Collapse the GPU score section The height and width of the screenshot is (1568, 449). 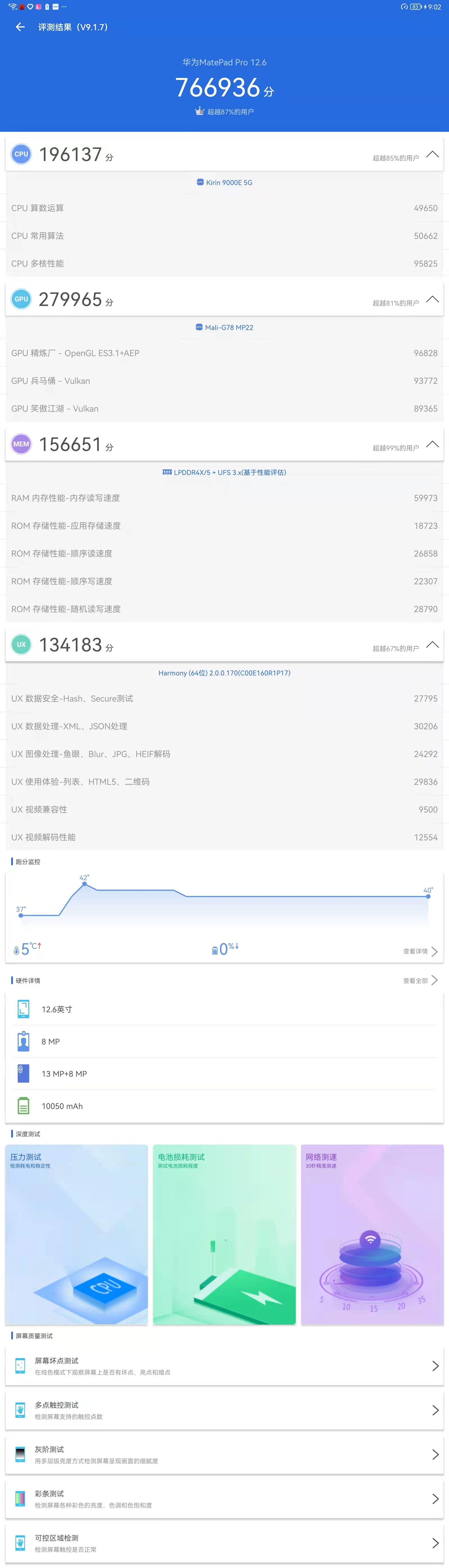[432, 299]
